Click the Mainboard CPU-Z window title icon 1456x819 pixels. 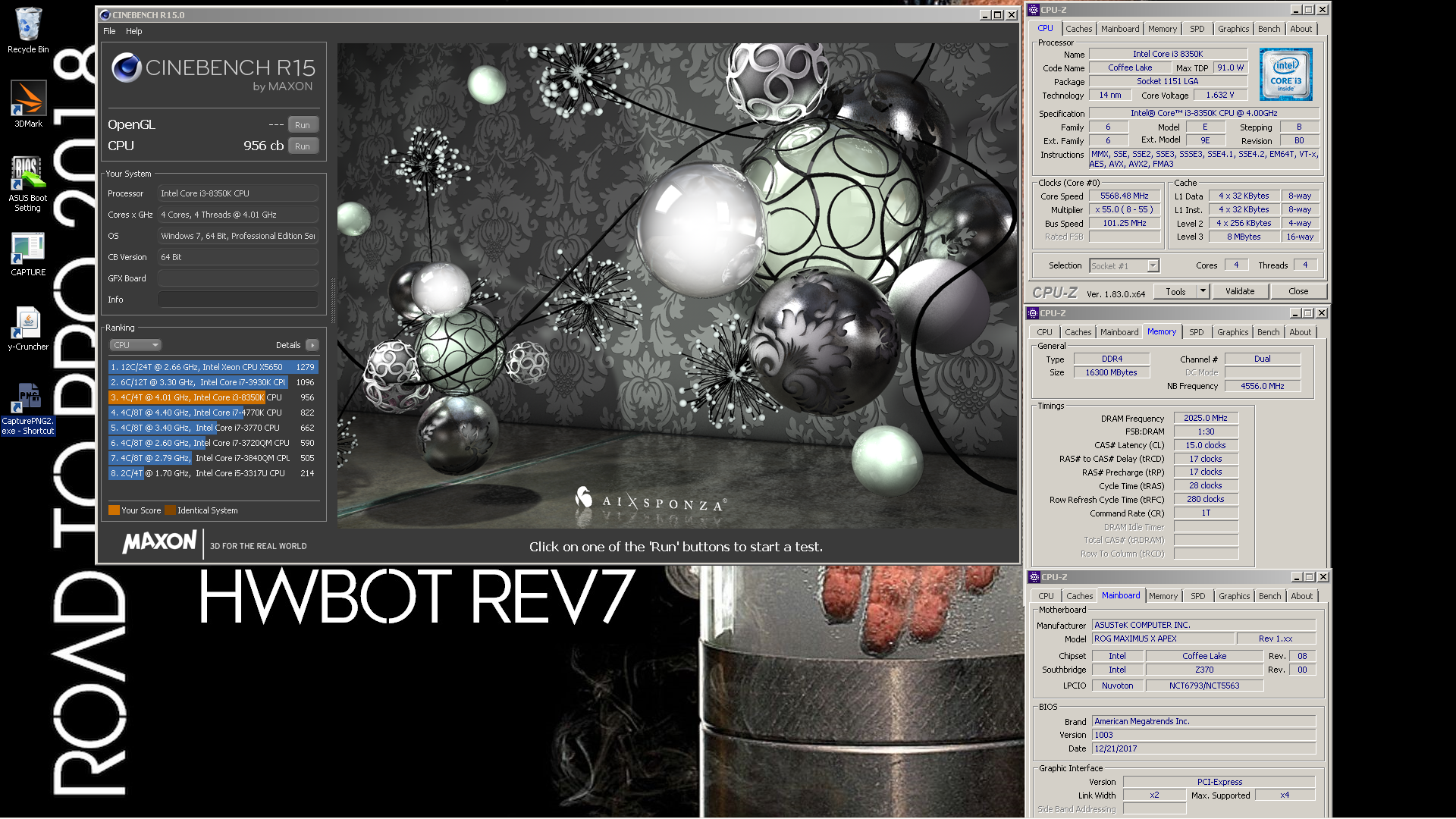1034,577
